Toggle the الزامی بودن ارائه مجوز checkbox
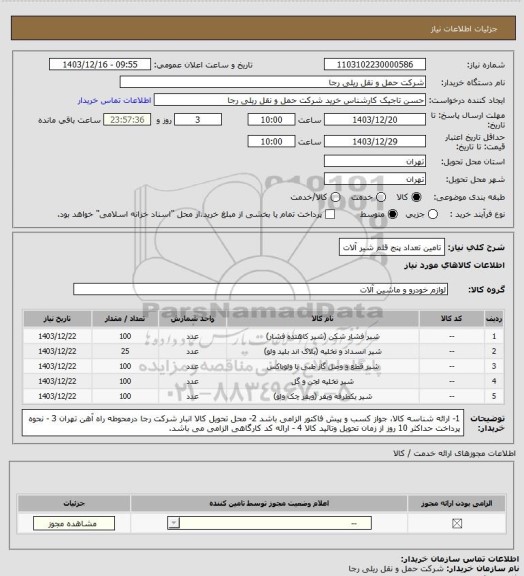This screenshot has width=524, height=576. point(457,523)
